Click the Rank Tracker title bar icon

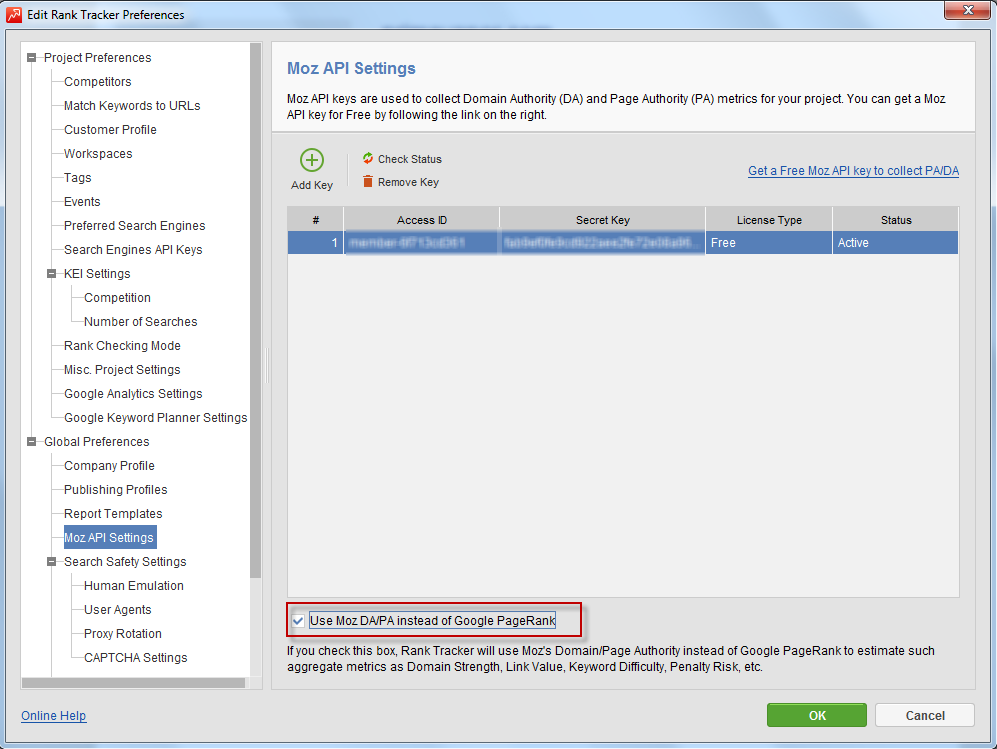pyautogui.click(x=14, y=14)
